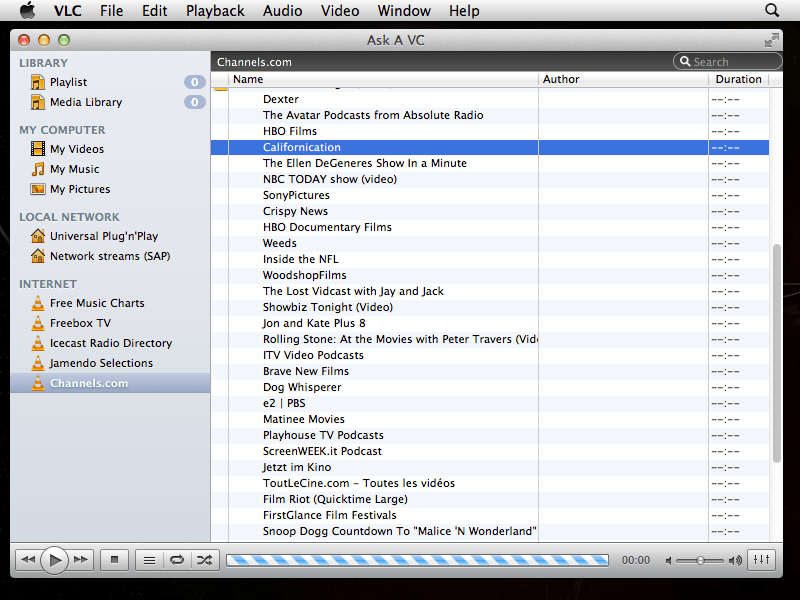Viewport: 800px width, 600px height.
Task: Click the Playlist item count badge
Action: pos(194,82)
